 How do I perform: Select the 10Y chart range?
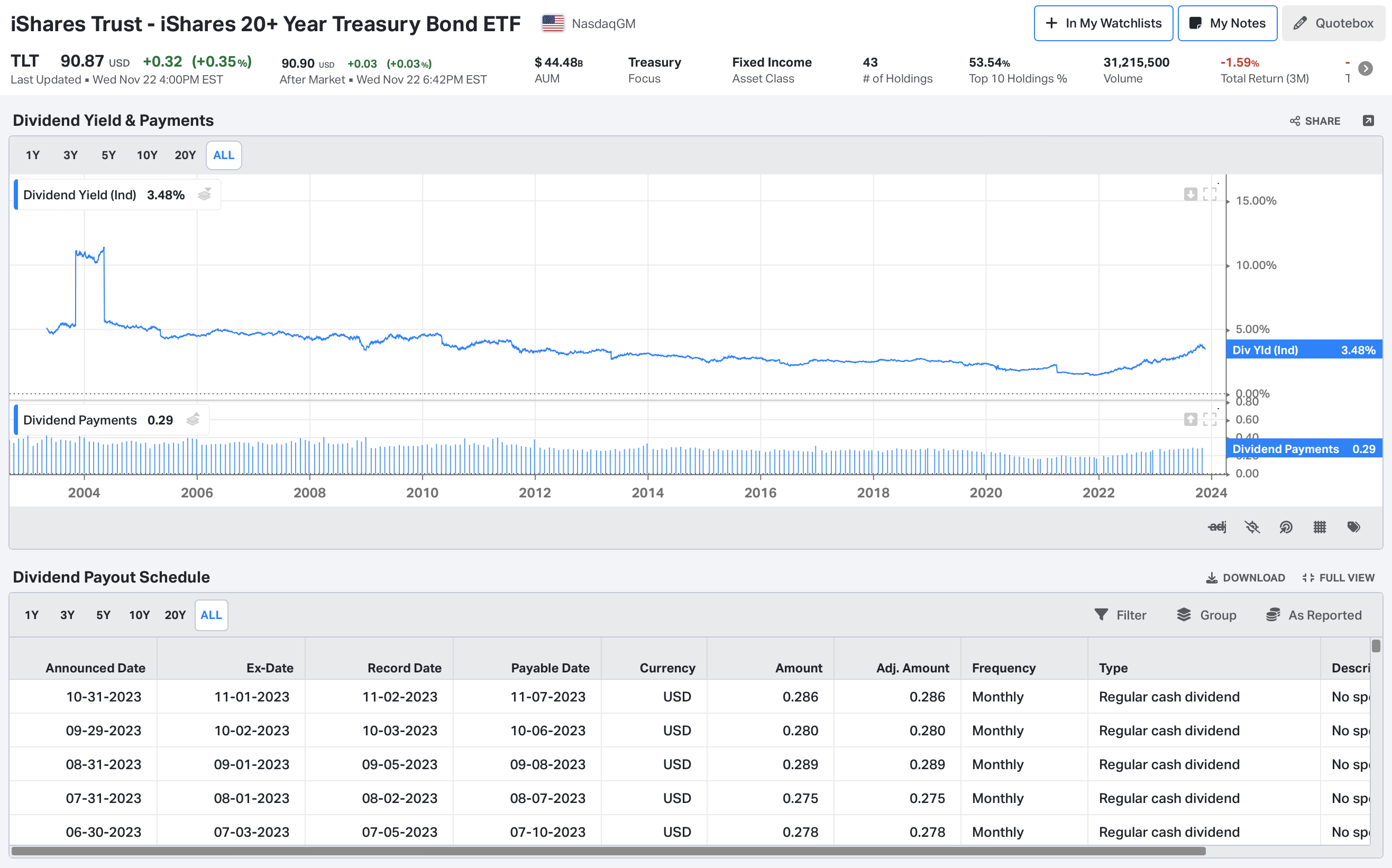click(147, 155)
